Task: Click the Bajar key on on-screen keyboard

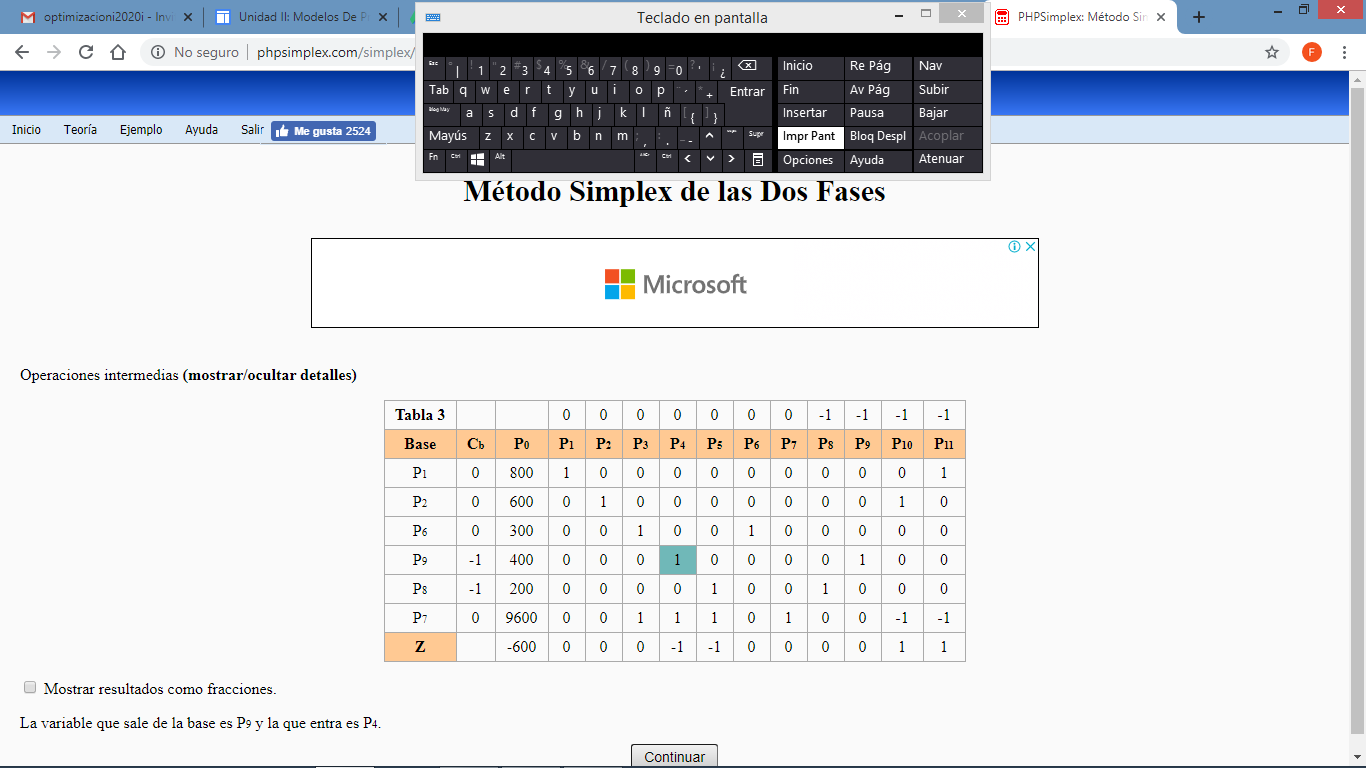Action: (x=948, y=113)
